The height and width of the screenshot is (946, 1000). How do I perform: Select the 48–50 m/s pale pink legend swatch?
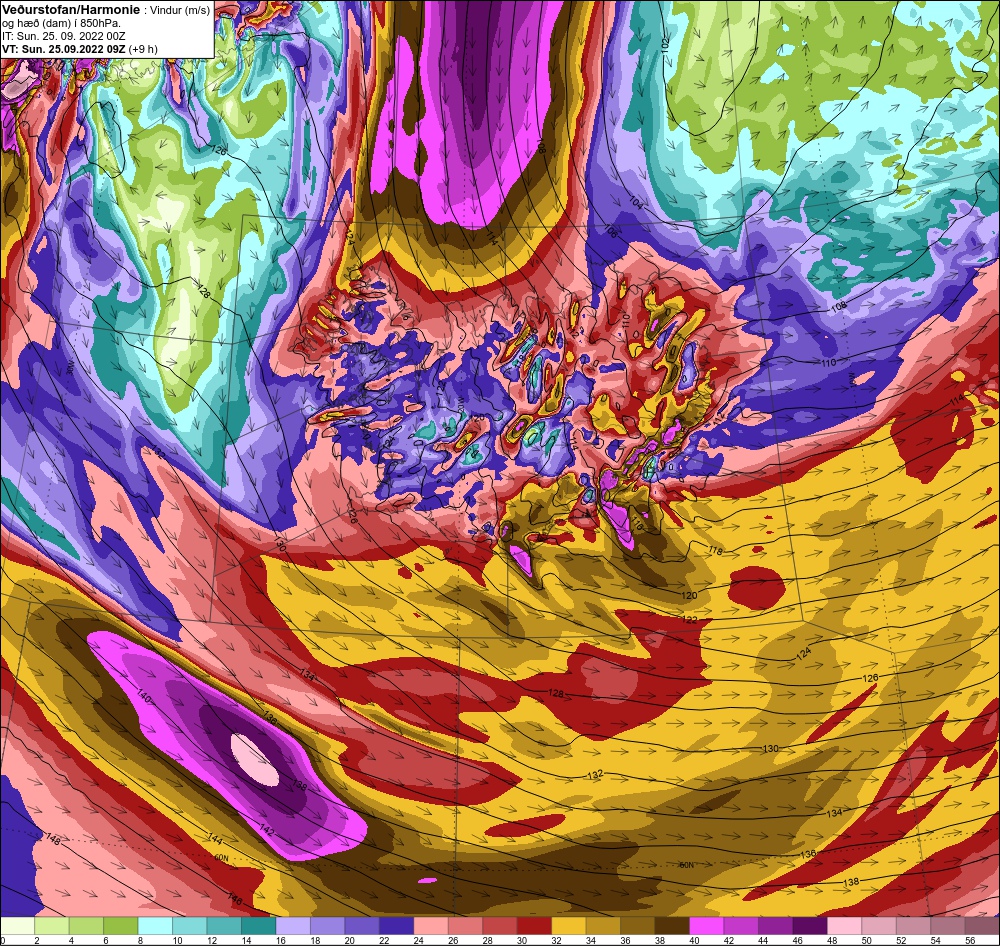click(x=844, y=926)
